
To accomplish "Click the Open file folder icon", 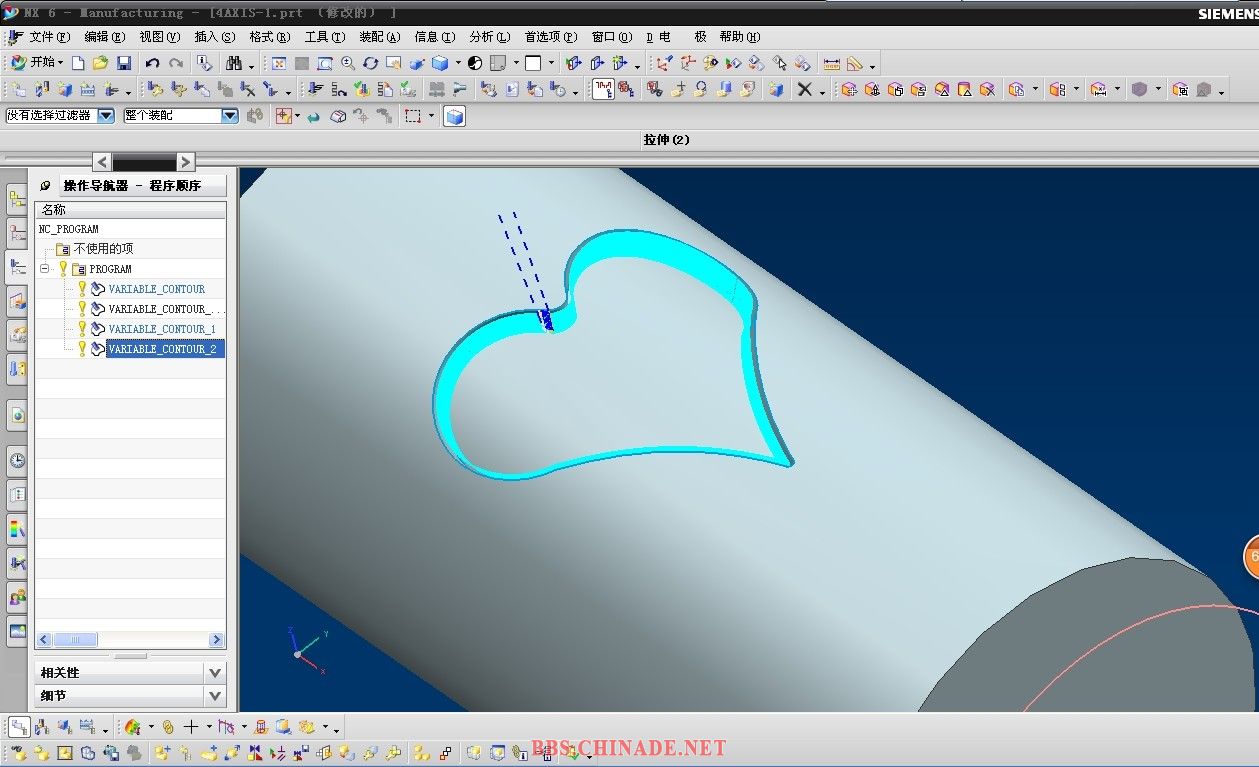I will [100, 63].
